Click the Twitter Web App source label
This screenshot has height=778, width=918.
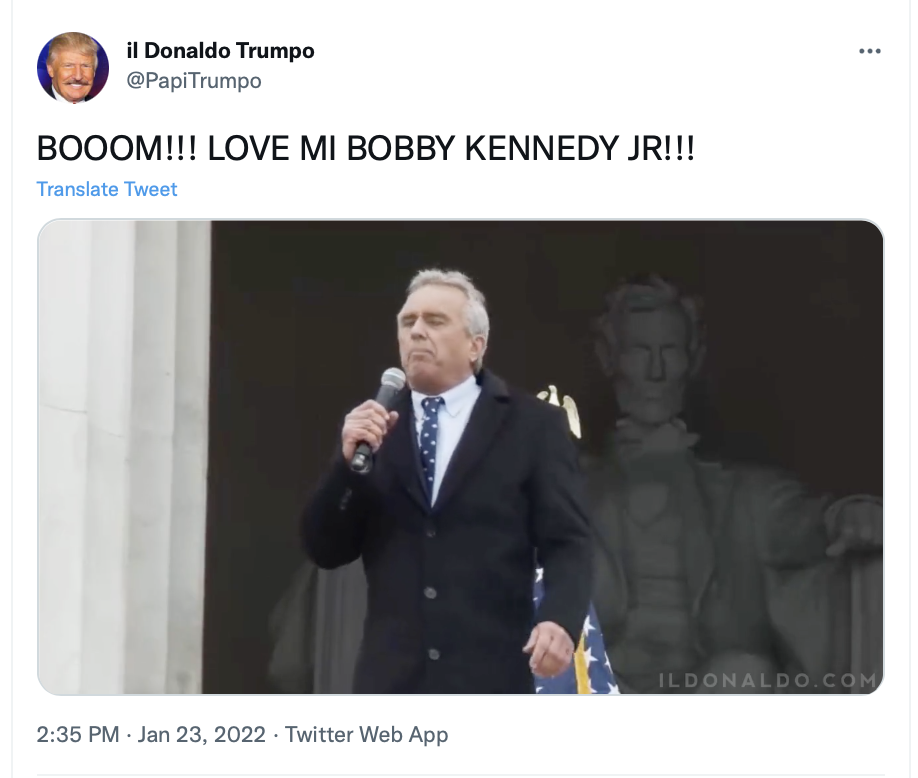pos(366,734)
